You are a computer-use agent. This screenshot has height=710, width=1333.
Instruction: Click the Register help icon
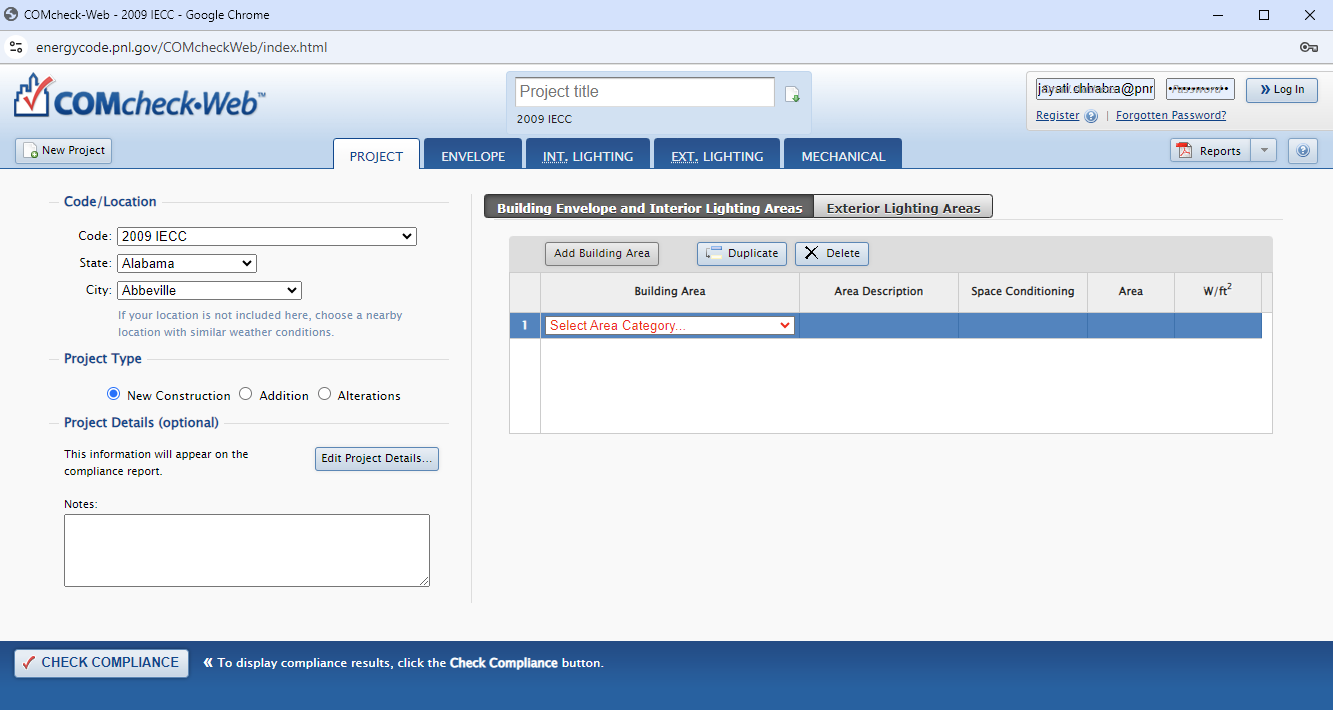click(1091, 116)
